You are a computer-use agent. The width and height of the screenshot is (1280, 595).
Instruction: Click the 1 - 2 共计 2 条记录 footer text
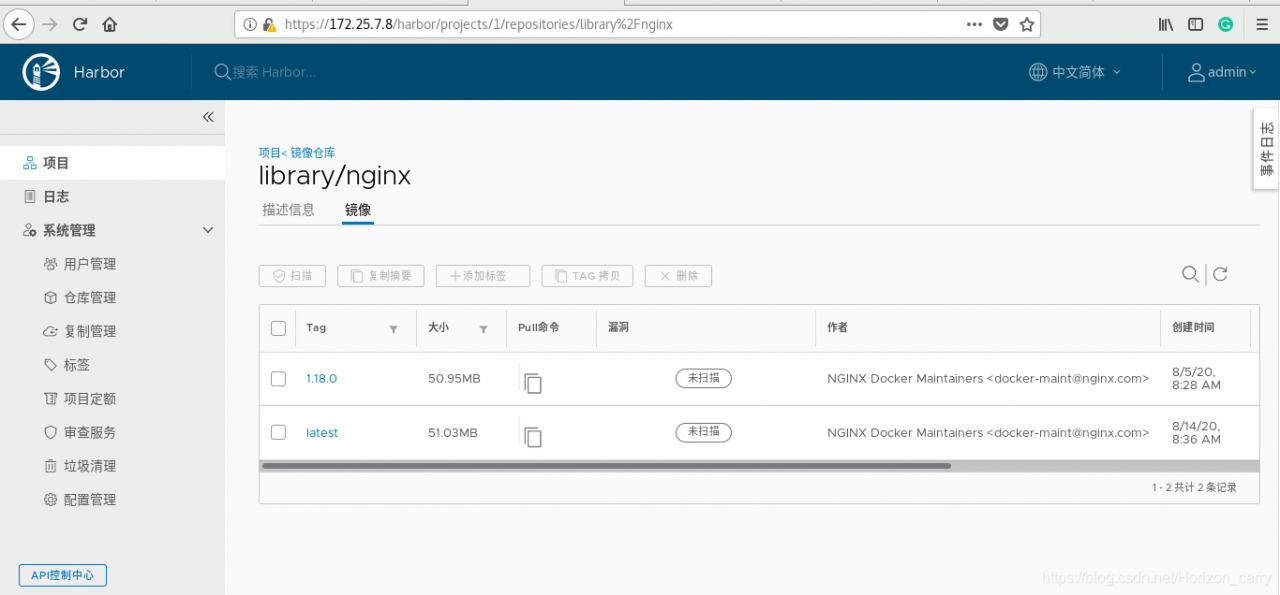[1194, 488]
